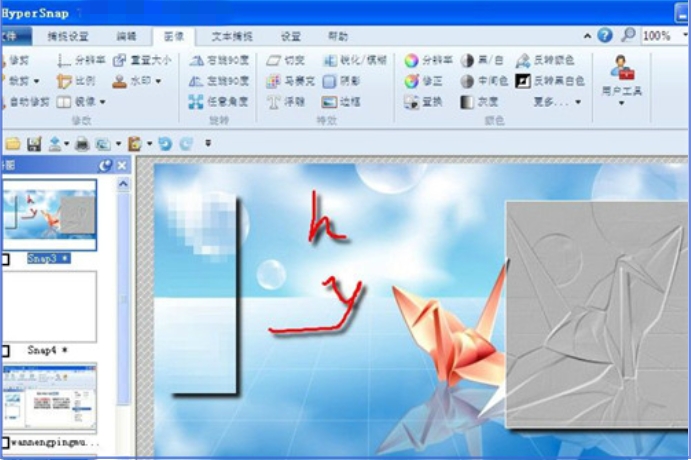Click the Redo arrow icon

click(x=186, y=144)
